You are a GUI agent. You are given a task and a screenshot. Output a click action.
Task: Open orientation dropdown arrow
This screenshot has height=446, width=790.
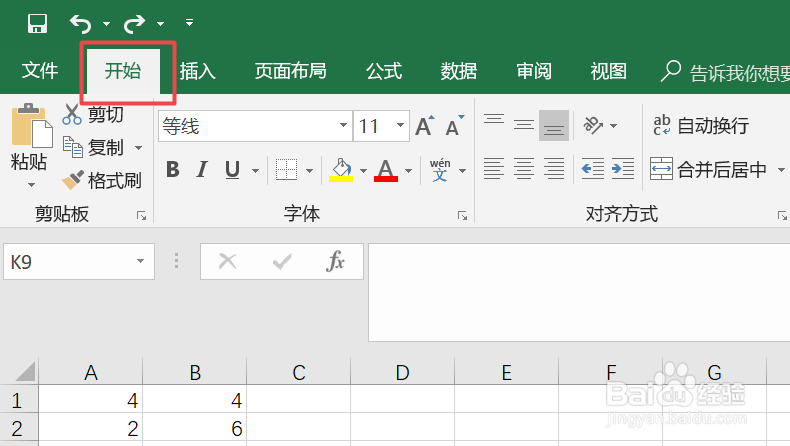[x=613, y=126]
